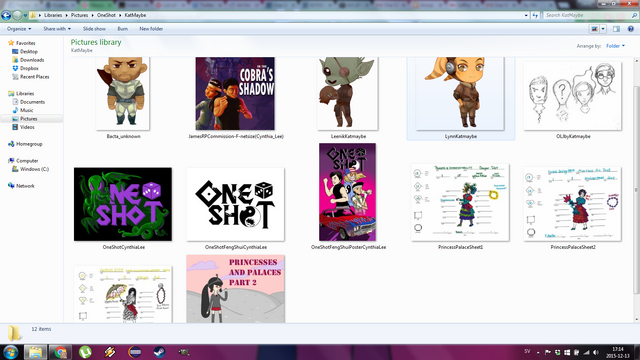Click OneShot in the address breadcrumb
The width and height of the screenshot is (640, 360).
pos(106,15)
